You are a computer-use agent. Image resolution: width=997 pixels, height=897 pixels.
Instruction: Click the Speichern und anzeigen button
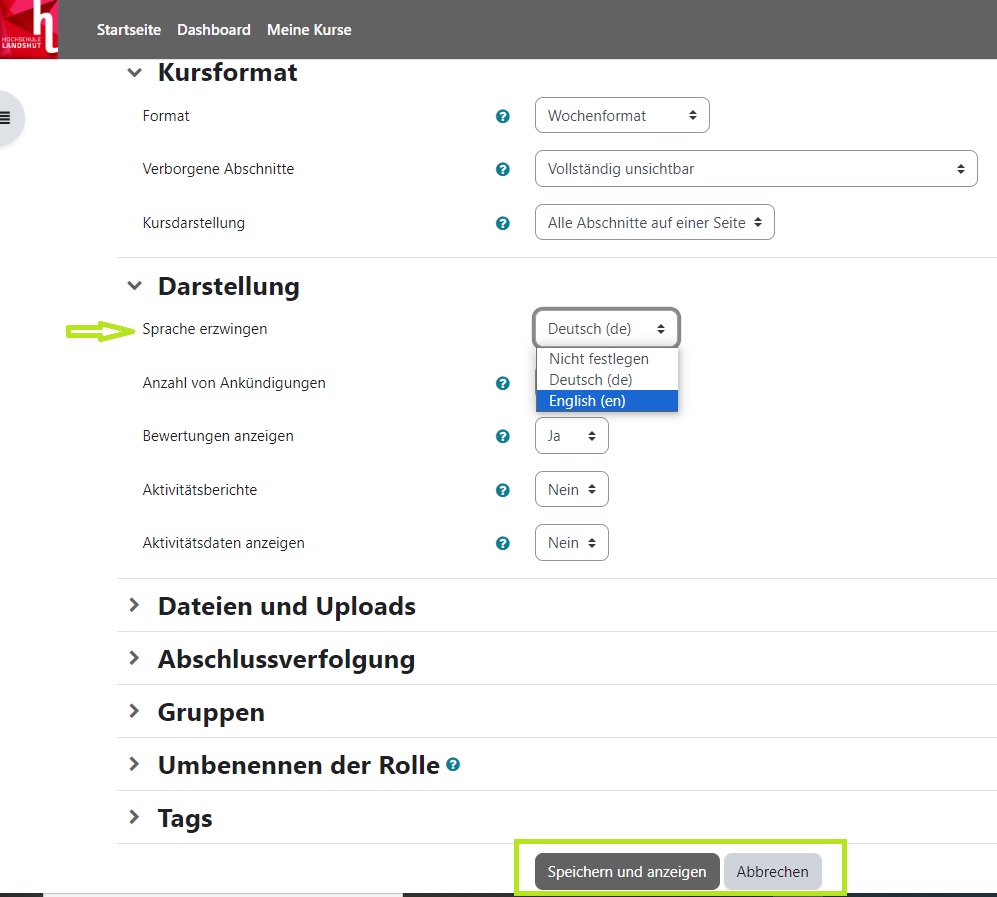(626, 871)
